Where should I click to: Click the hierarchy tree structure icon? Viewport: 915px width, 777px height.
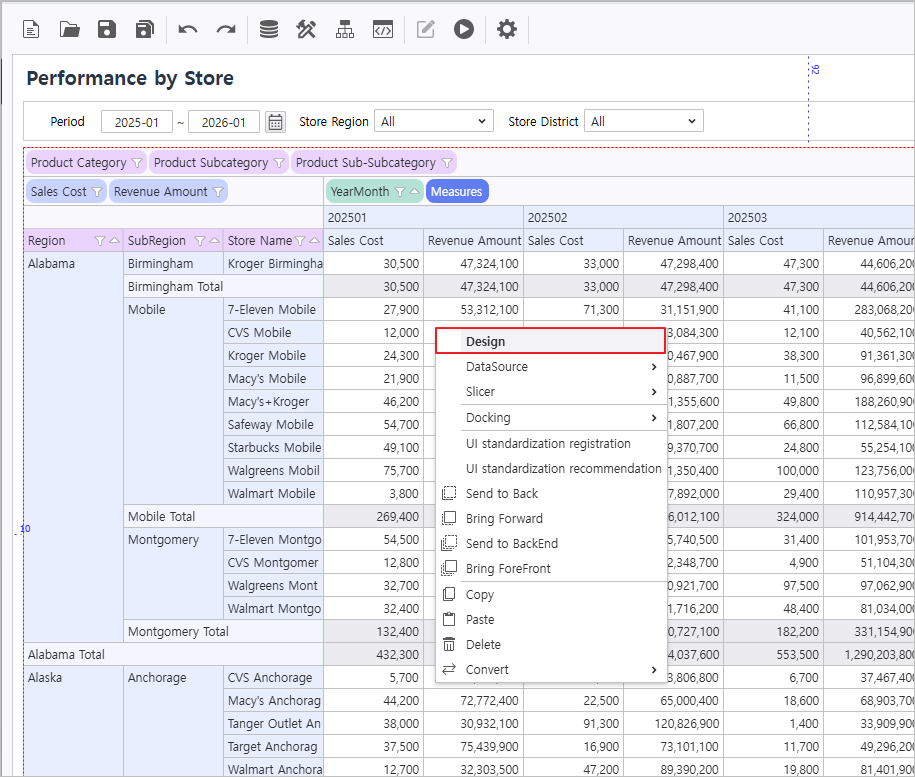pyautogui.click(x=345, y=29)
